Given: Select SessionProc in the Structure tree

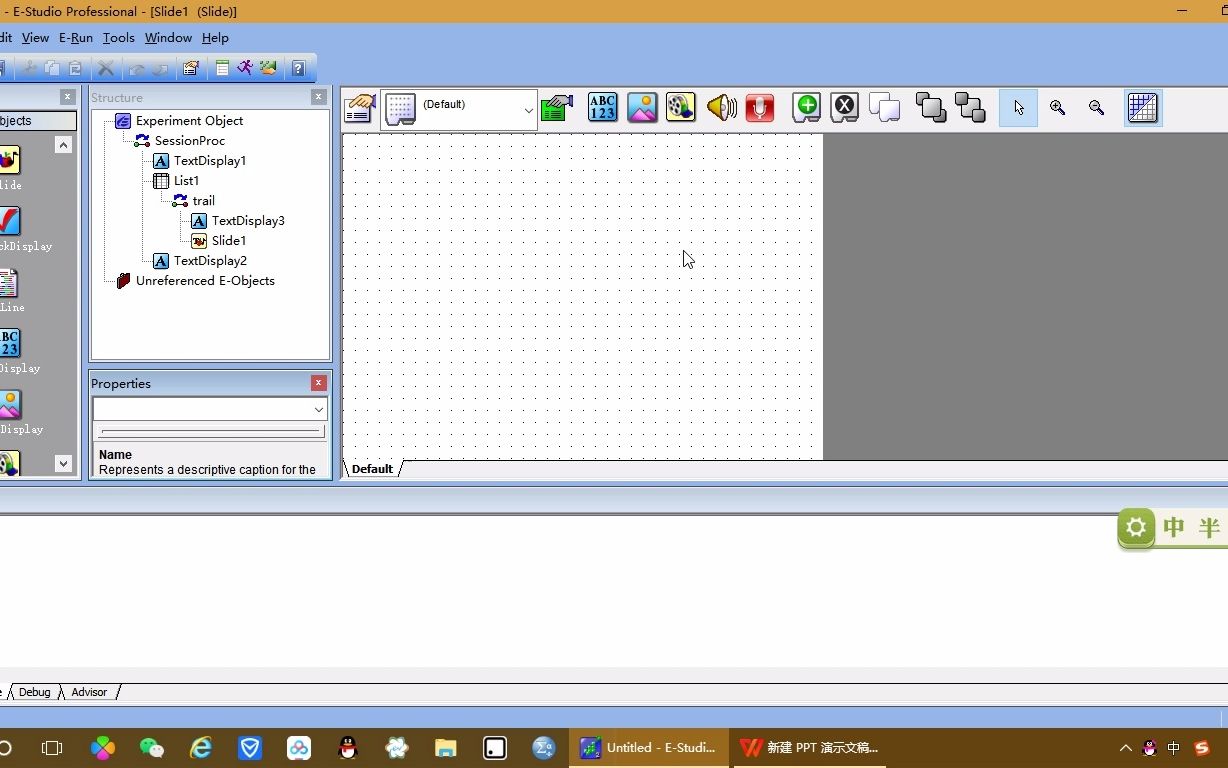Looking at the screenshot, I should coord(189,140).
